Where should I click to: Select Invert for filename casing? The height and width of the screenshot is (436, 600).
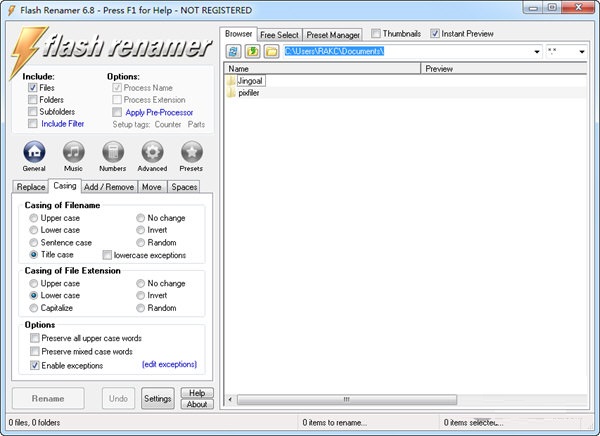tap(140, 230)
